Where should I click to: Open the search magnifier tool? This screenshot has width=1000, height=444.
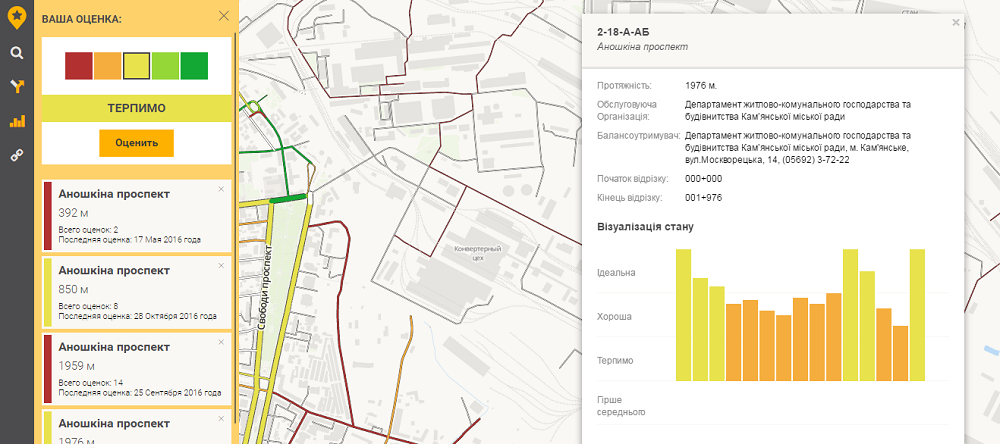[16, 53]
